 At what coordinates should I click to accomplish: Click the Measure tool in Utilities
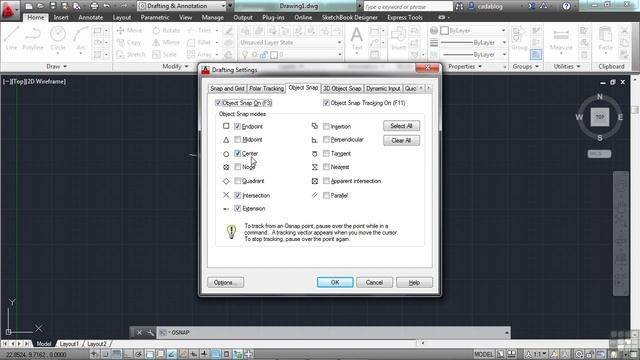click(561, 40)
